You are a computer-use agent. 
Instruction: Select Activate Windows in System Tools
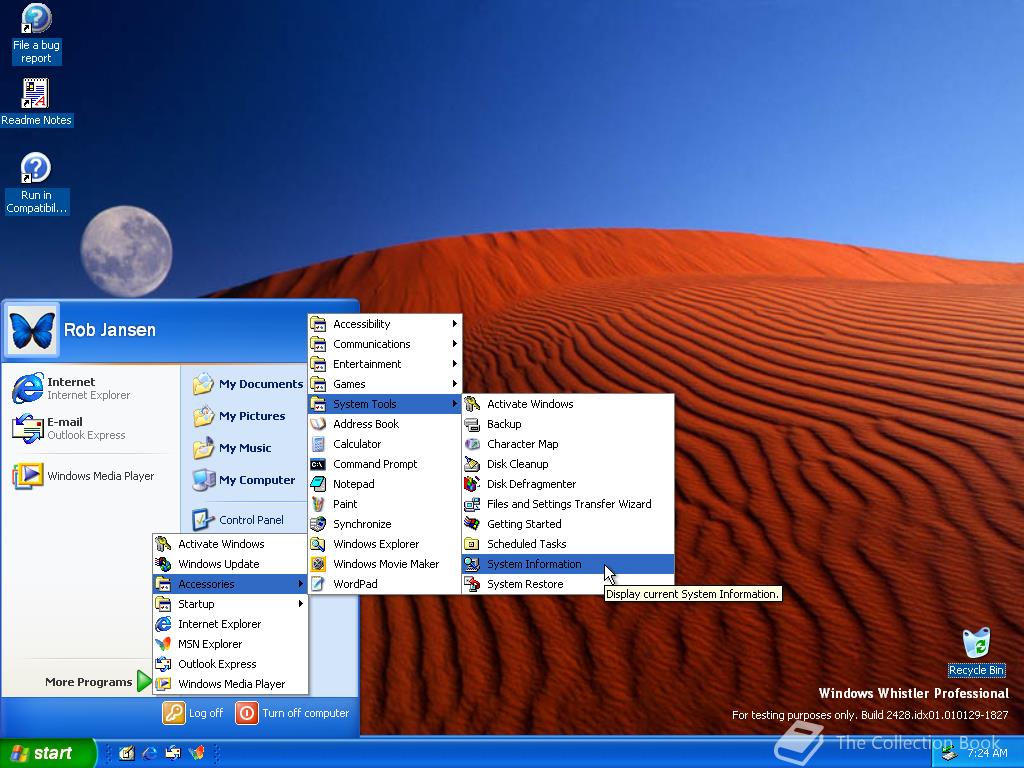(568, 404)
